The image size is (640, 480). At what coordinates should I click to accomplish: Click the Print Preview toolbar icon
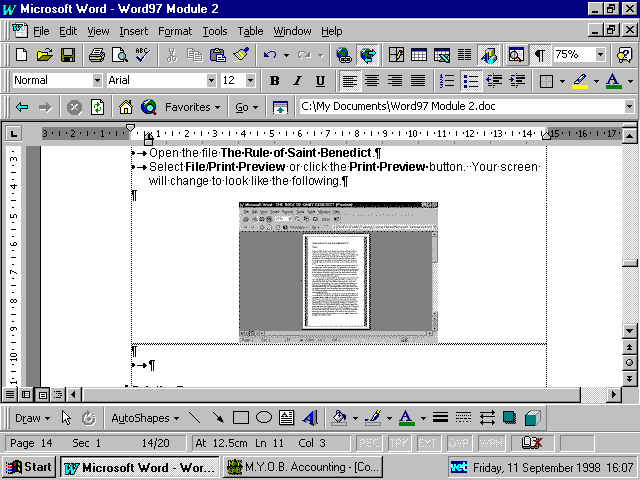[x=120, y=55]
